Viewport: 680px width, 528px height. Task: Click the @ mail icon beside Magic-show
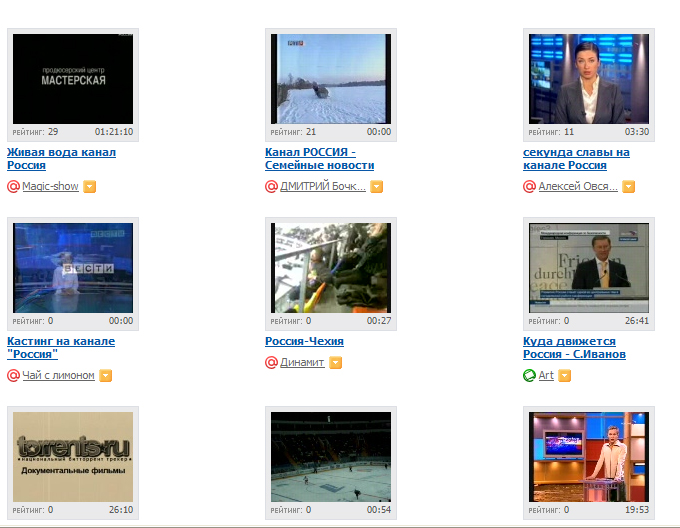pos(13,186)
